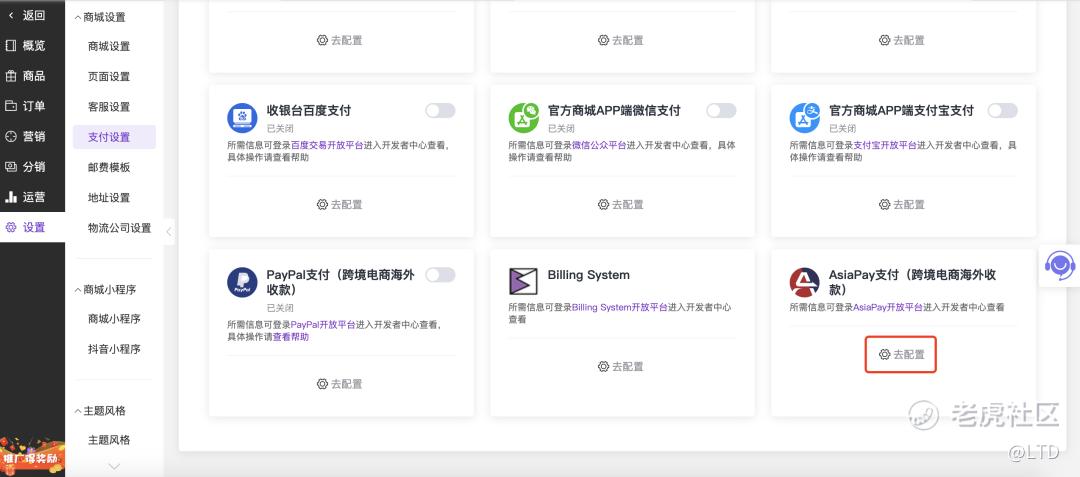Screen dimensions: 1080x477
Task: Open 客服设置 customer service settings
Action: [x=109, y=107]
